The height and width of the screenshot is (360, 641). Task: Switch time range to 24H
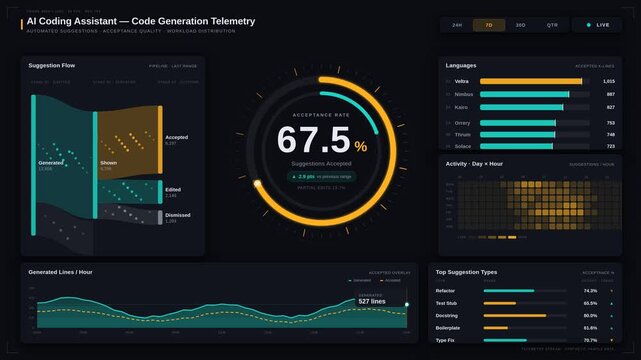[x=457, y=25]
